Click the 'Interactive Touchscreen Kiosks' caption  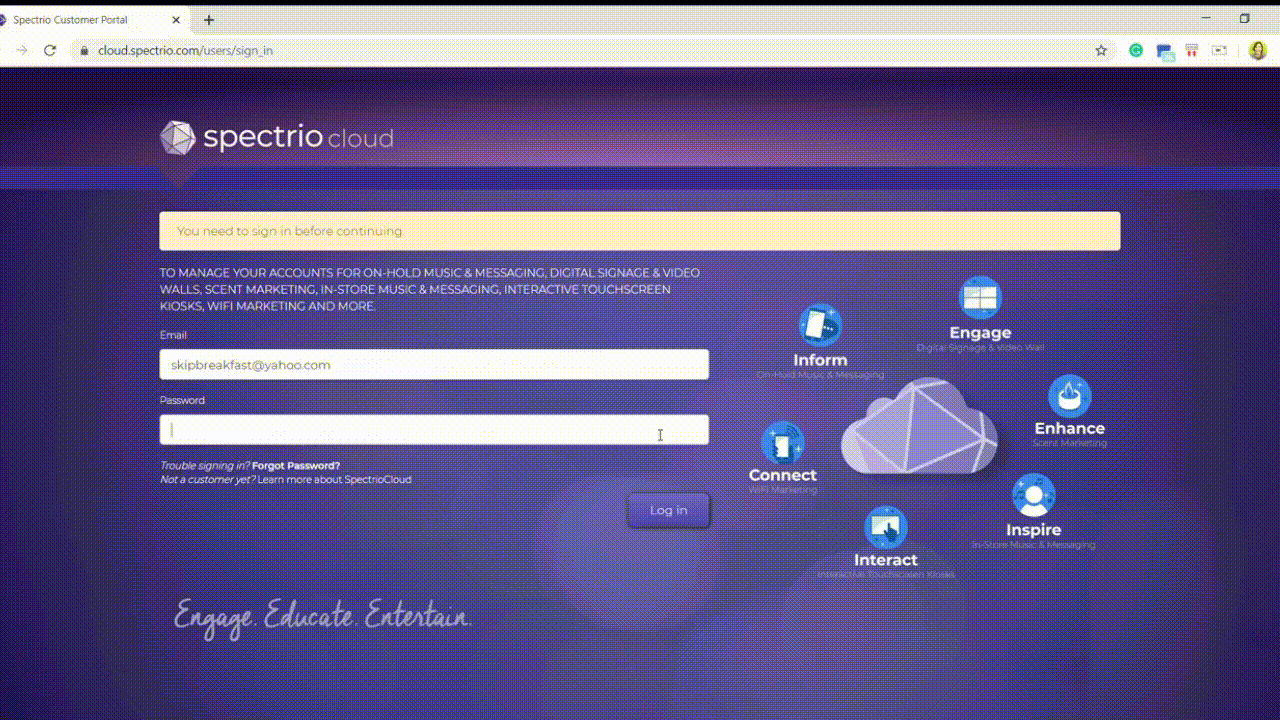click(x=886, y=575)
